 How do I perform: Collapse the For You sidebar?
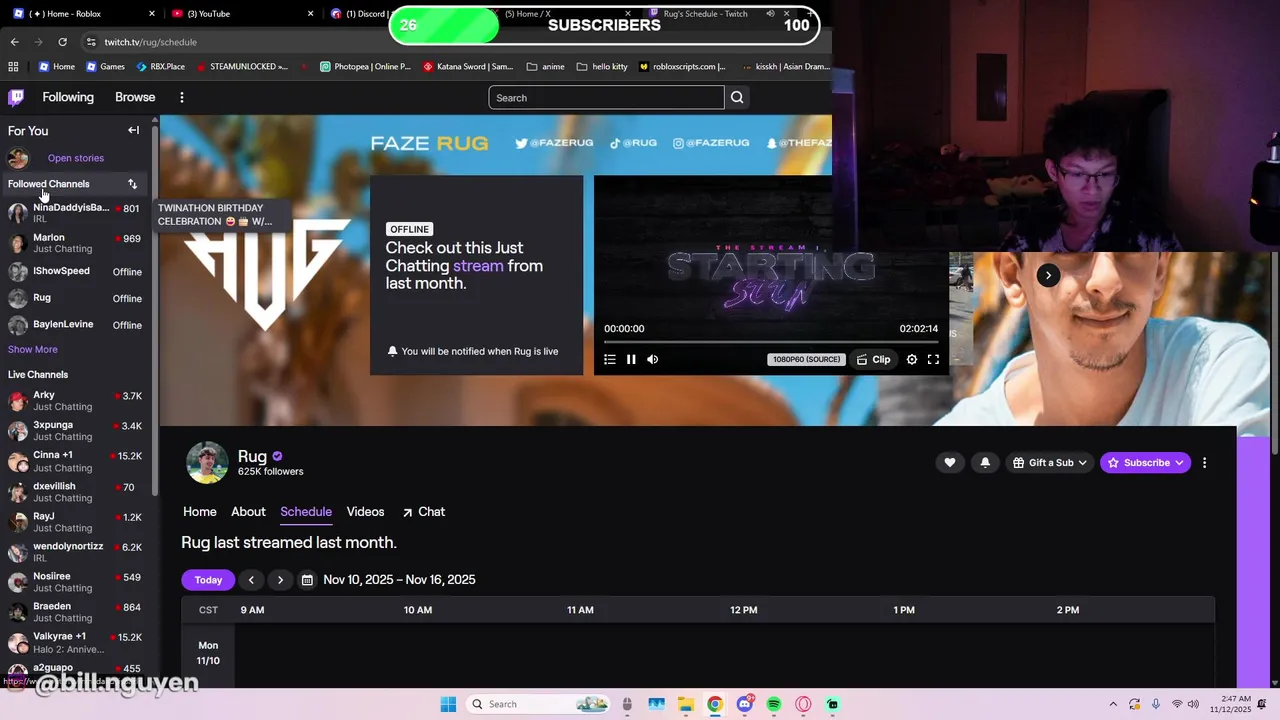point(133,130)
